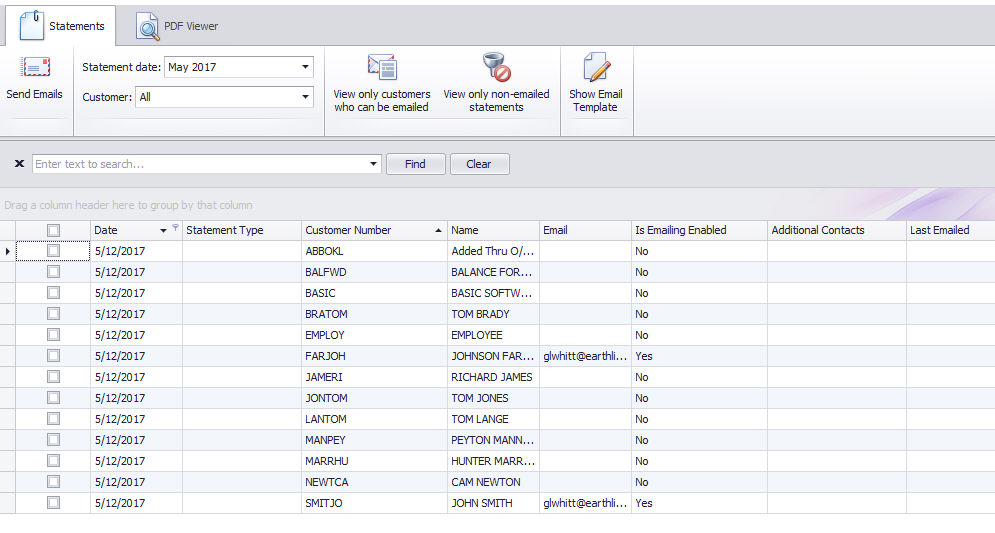The height and width of the screenshot is (533, 995).
Task: Switch to the PDF Viewer tab
Action: pos(178,26)
